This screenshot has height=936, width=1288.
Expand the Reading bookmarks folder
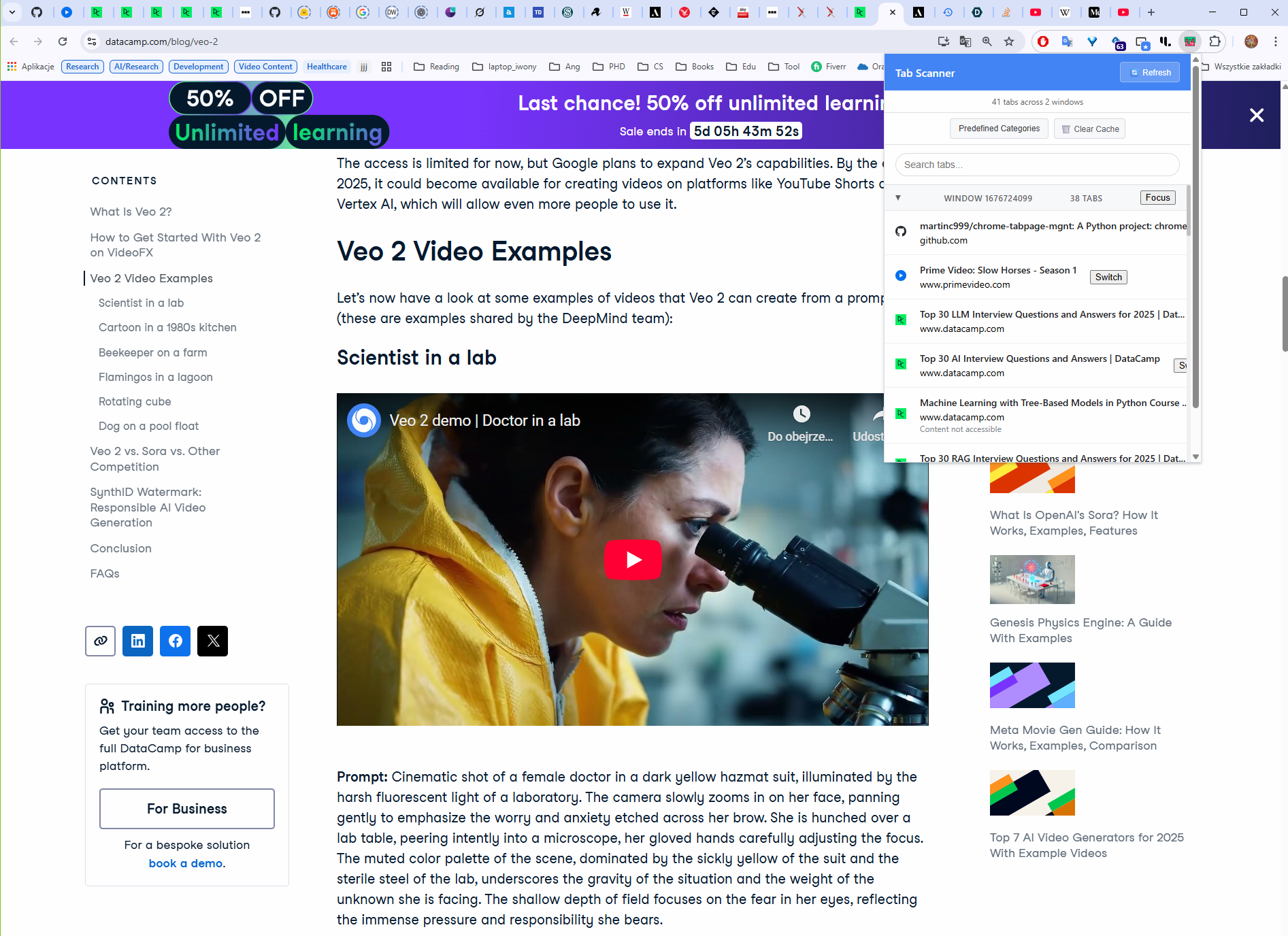click(436, 67)
